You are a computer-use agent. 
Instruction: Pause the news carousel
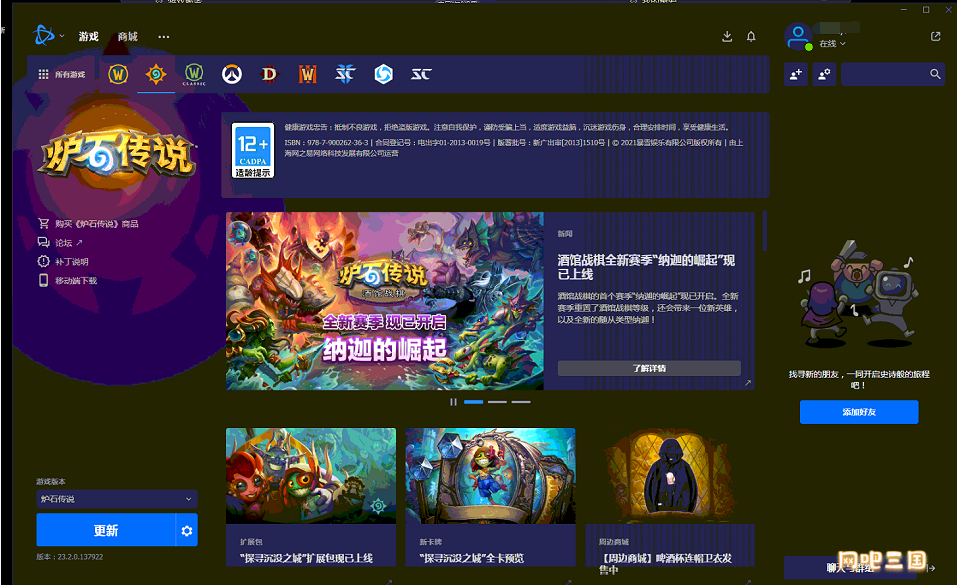pyautogui.click(x=453, y=402)
